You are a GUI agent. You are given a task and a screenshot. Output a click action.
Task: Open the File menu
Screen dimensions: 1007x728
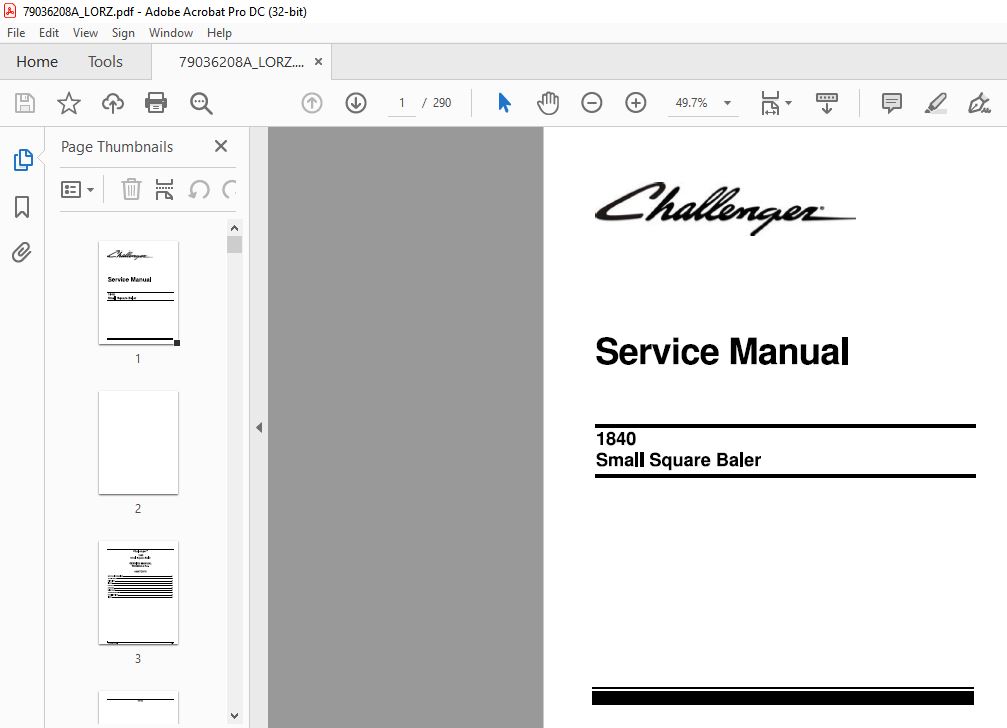(16, 33)
